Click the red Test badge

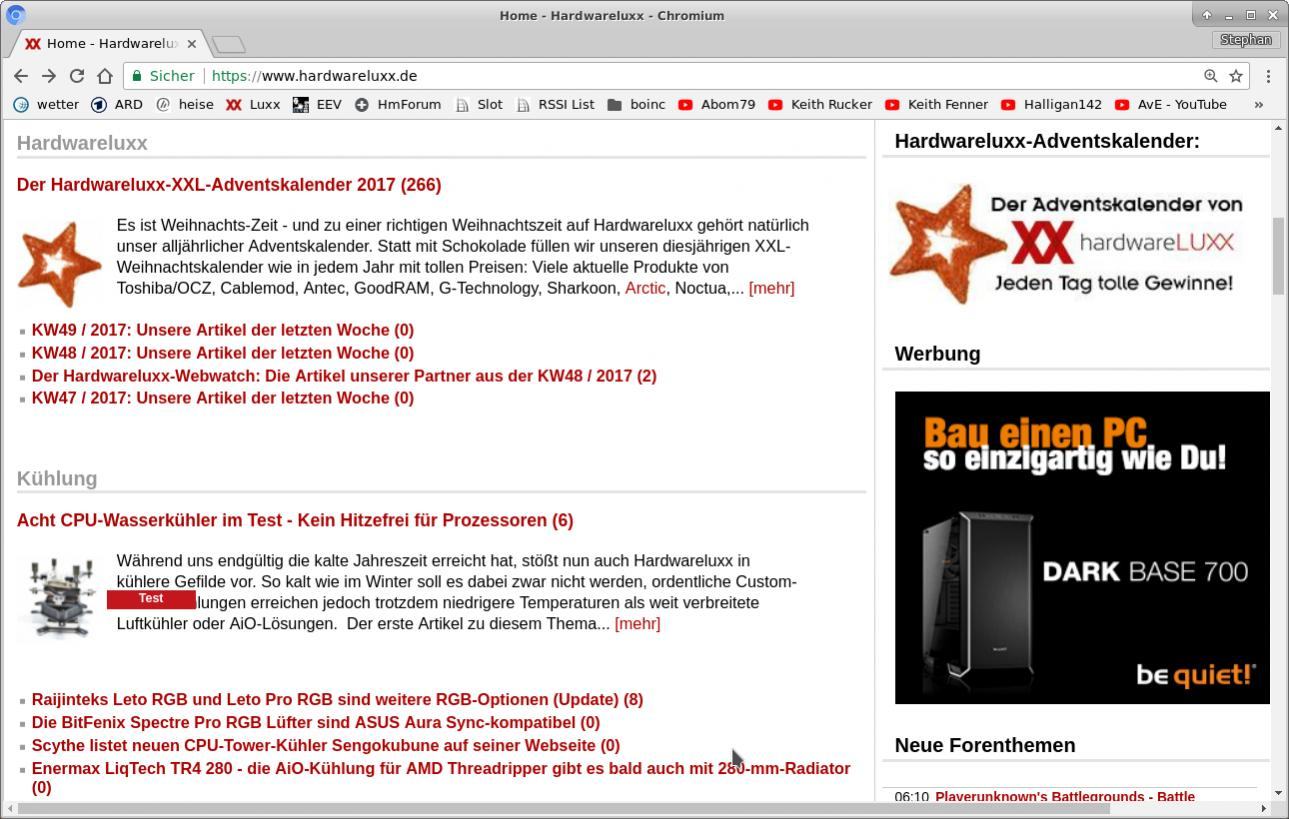pyautogui.click(x=151, y=599)
